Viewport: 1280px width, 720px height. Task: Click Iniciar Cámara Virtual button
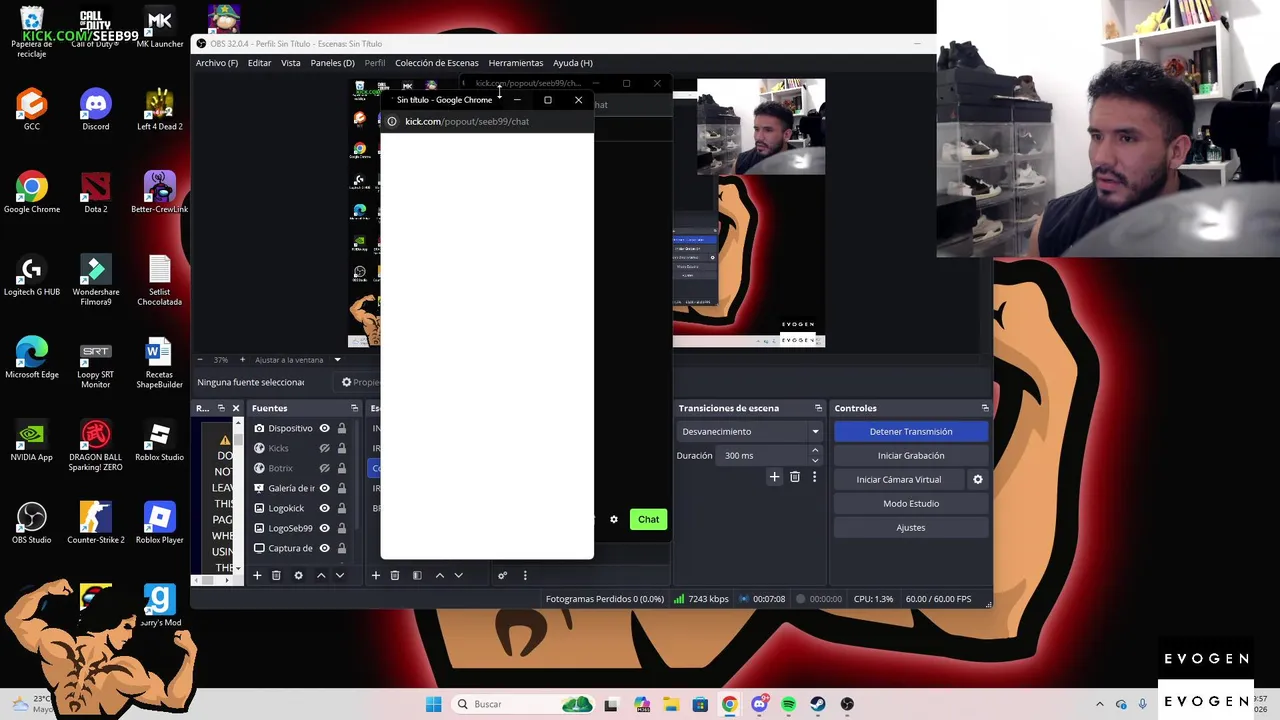pos(899,479)
